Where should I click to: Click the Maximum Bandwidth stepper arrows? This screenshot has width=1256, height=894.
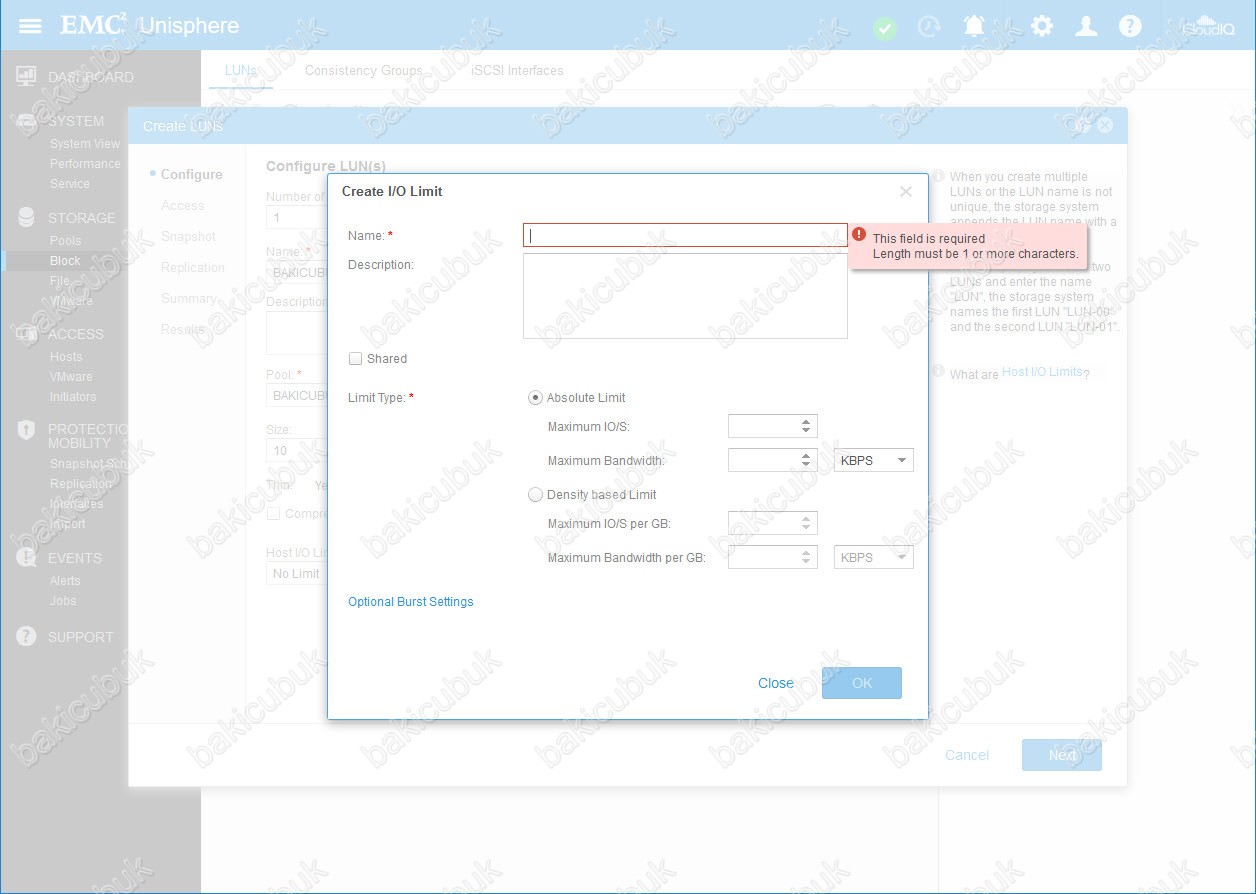point(806,461)
